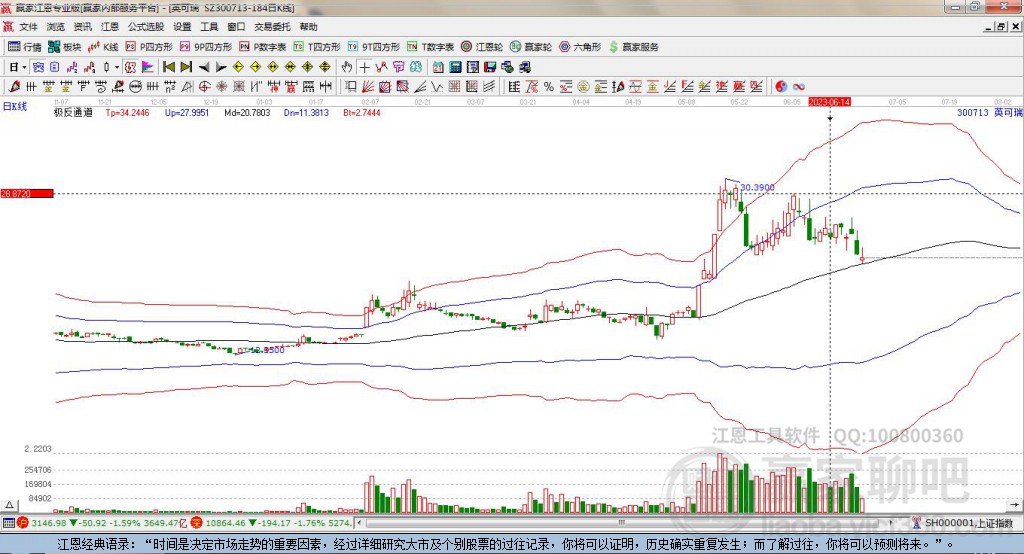Open the P四方形 tool
This screenshot has width=1024, height=554.
[149, 47]
